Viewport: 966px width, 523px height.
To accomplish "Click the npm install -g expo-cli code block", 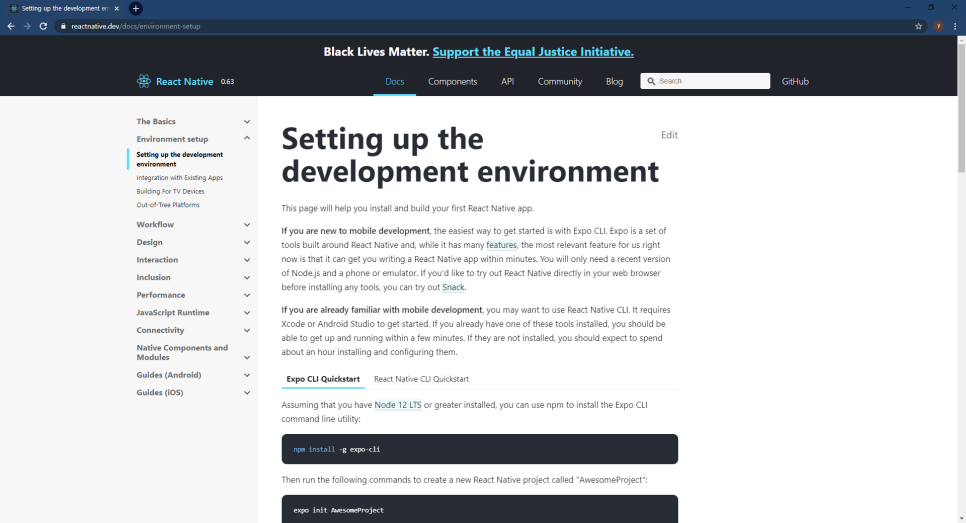I will (479, 449).
